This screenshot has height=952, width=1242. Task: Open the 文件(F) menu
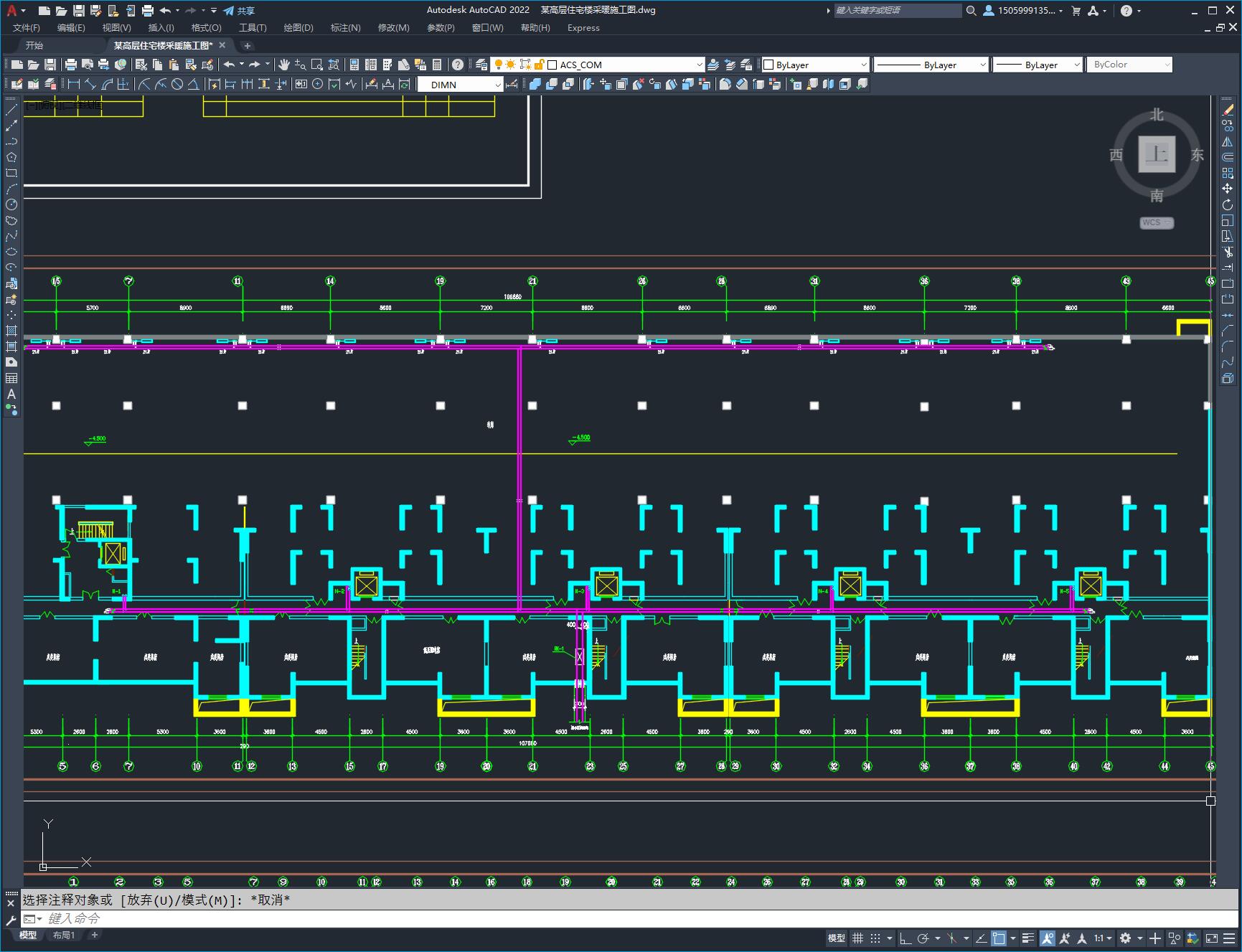tap(27, 28)
